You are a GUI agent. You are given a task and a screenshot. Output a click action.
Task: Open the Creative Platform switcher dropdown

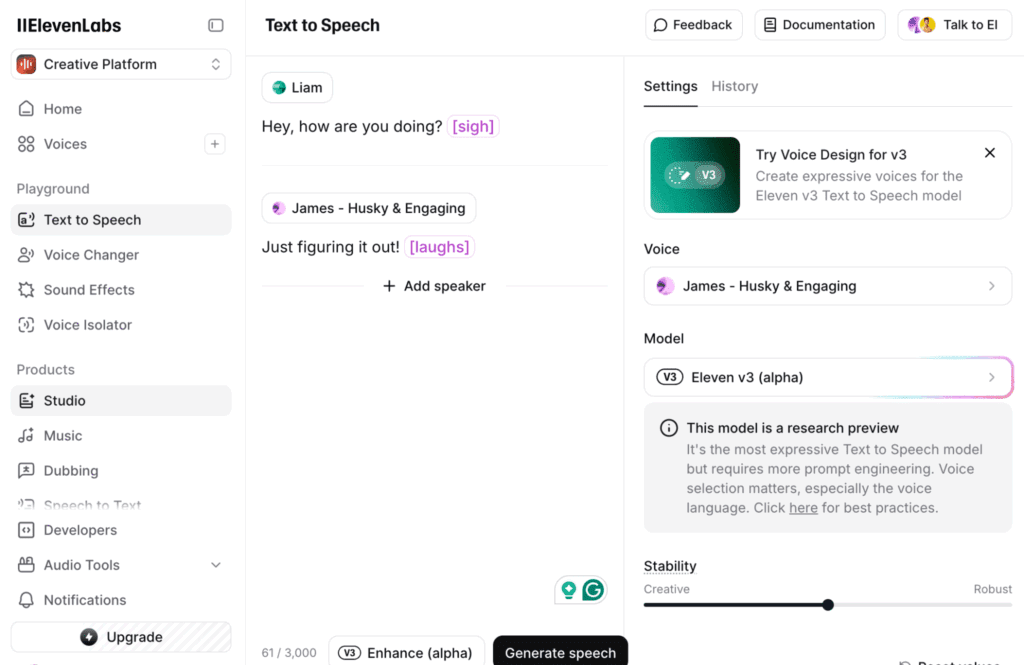tap(121, 64)
